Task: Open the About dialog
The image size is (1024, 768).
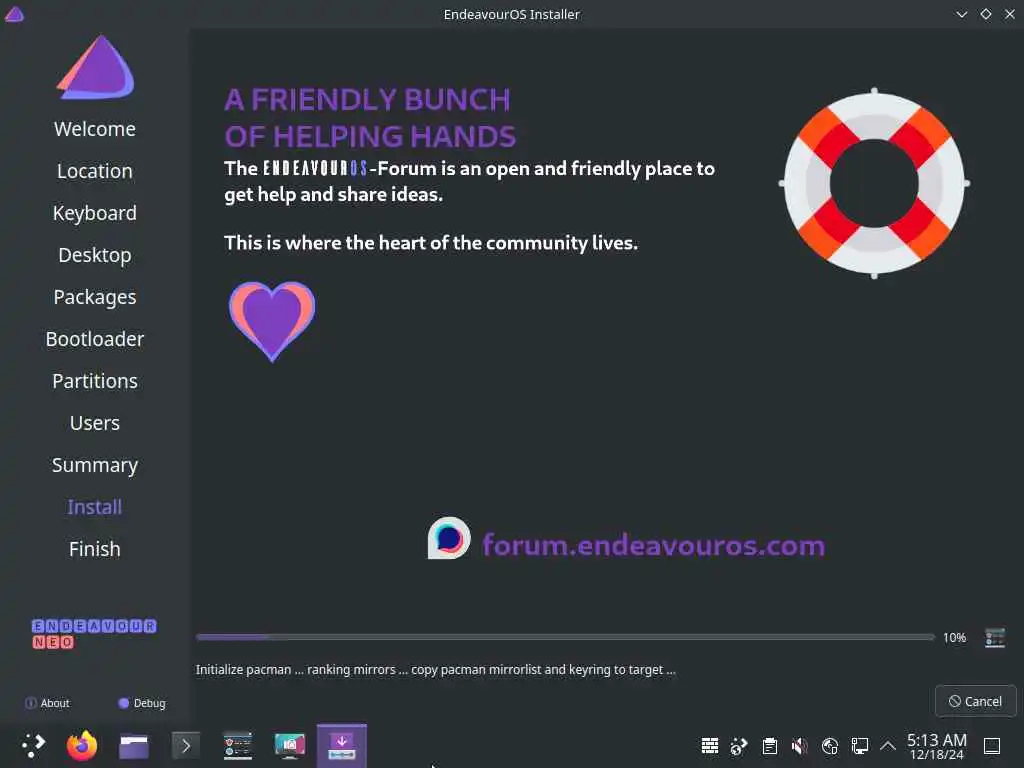Action: click(47, 703)
